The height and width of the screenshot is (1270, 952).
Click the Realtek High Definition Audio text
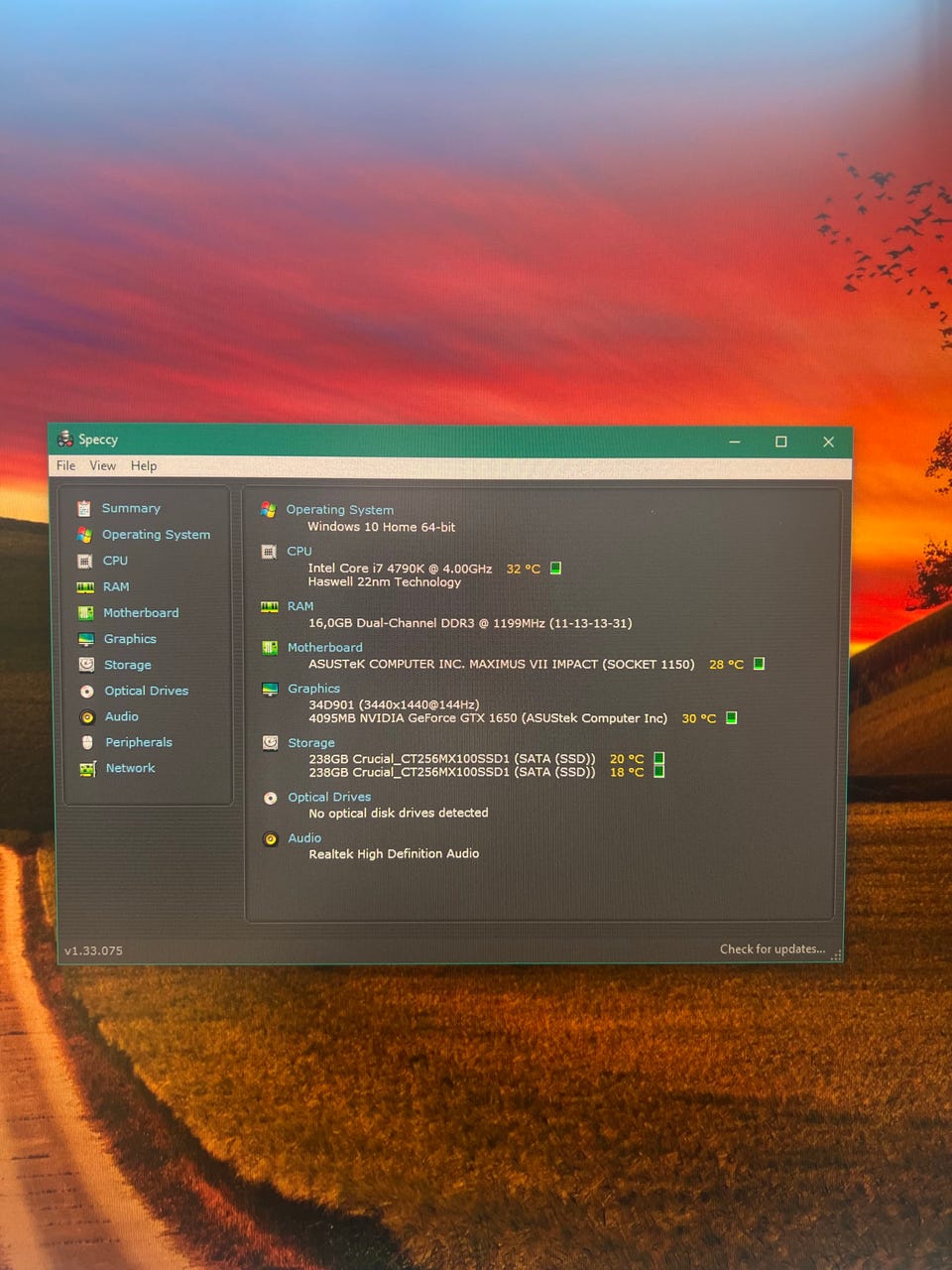tap(394, 853)
